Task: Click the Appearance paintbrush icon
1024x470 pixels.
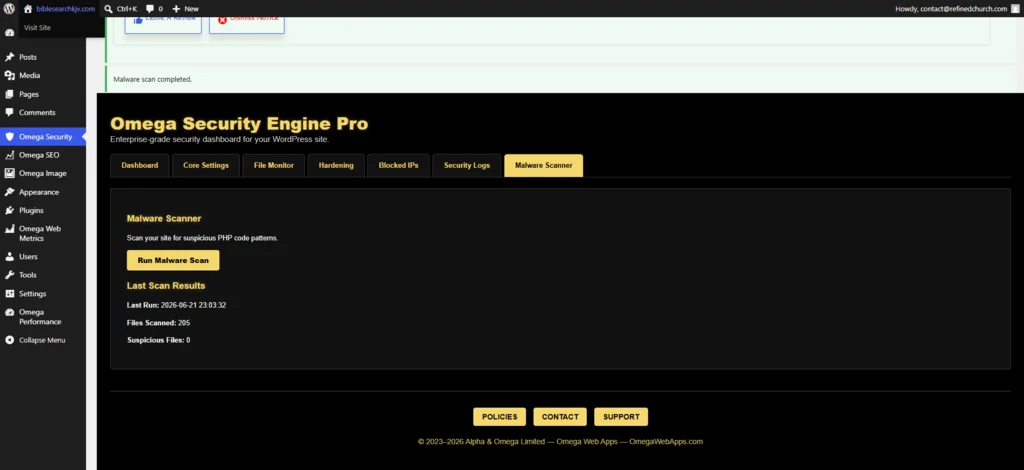Action: point(9,192)
